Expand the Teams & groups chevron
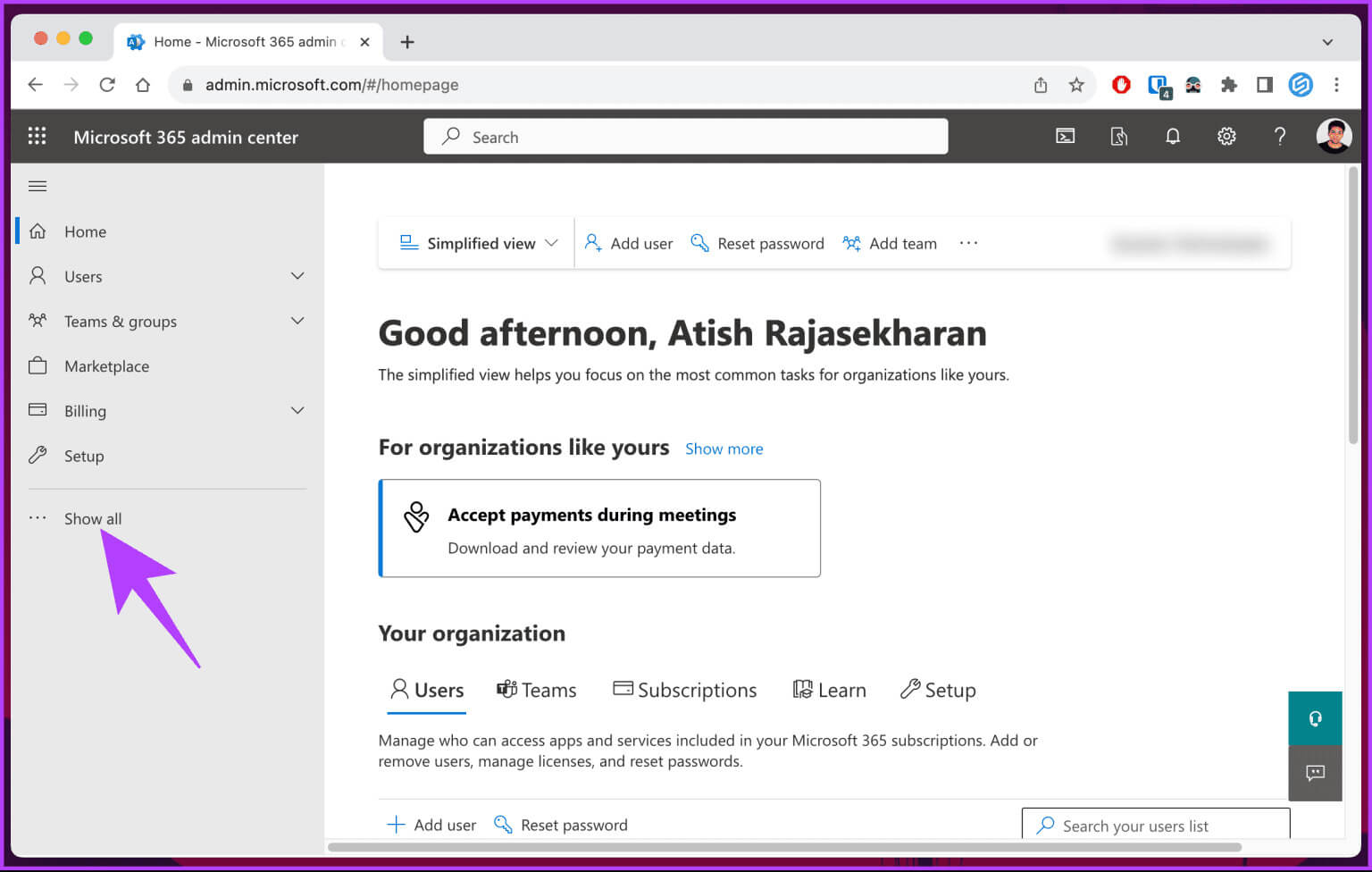Image resolution: width=1372 pixels, height=872 pixels. tap(297, 321)
